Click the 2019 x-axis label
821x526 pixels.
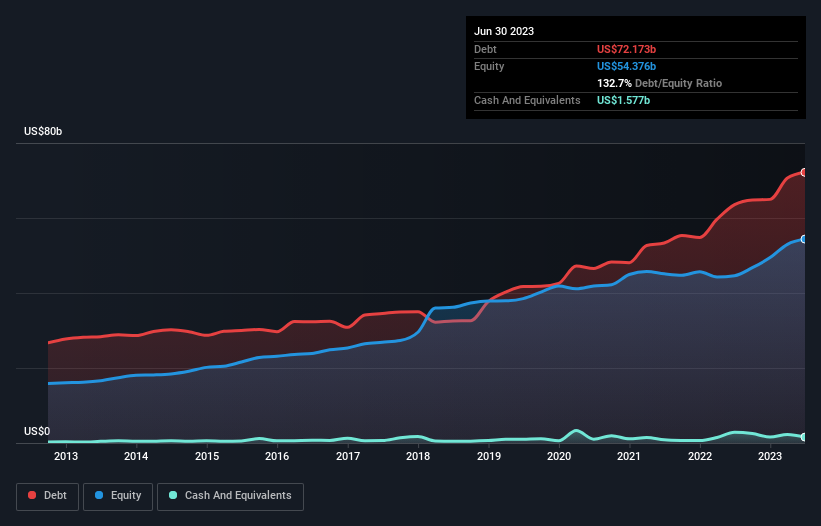click(489, 456)
